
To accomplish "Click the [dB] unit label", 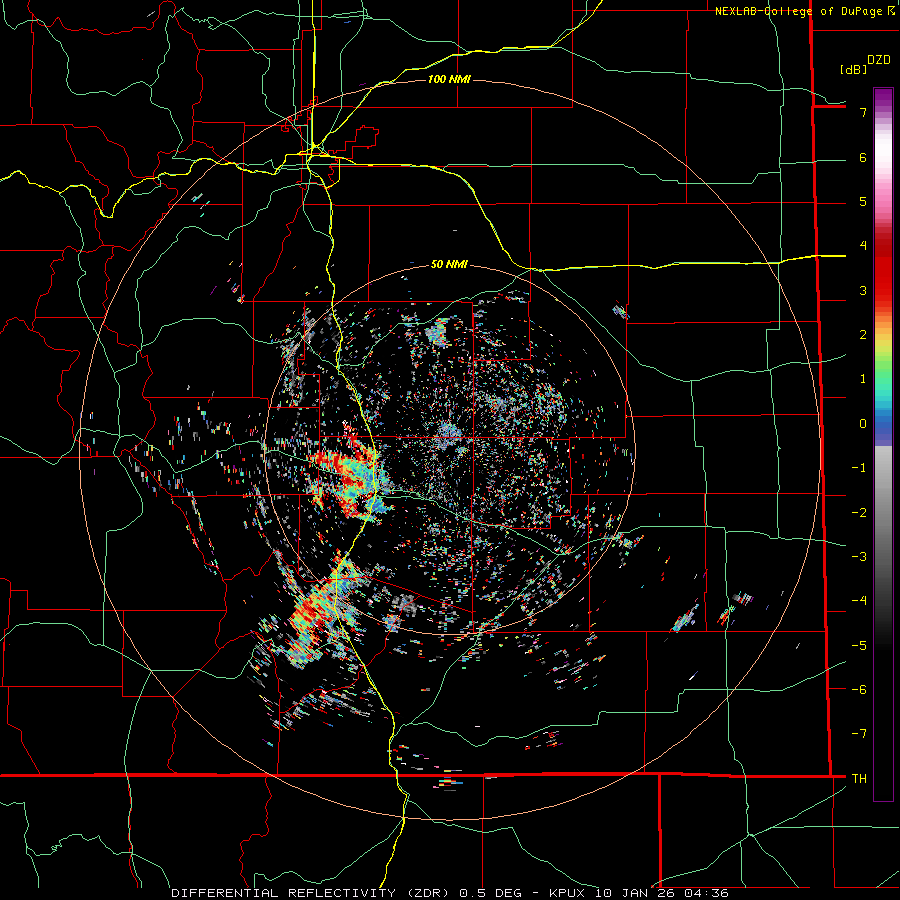I will [x=853, y=69].
